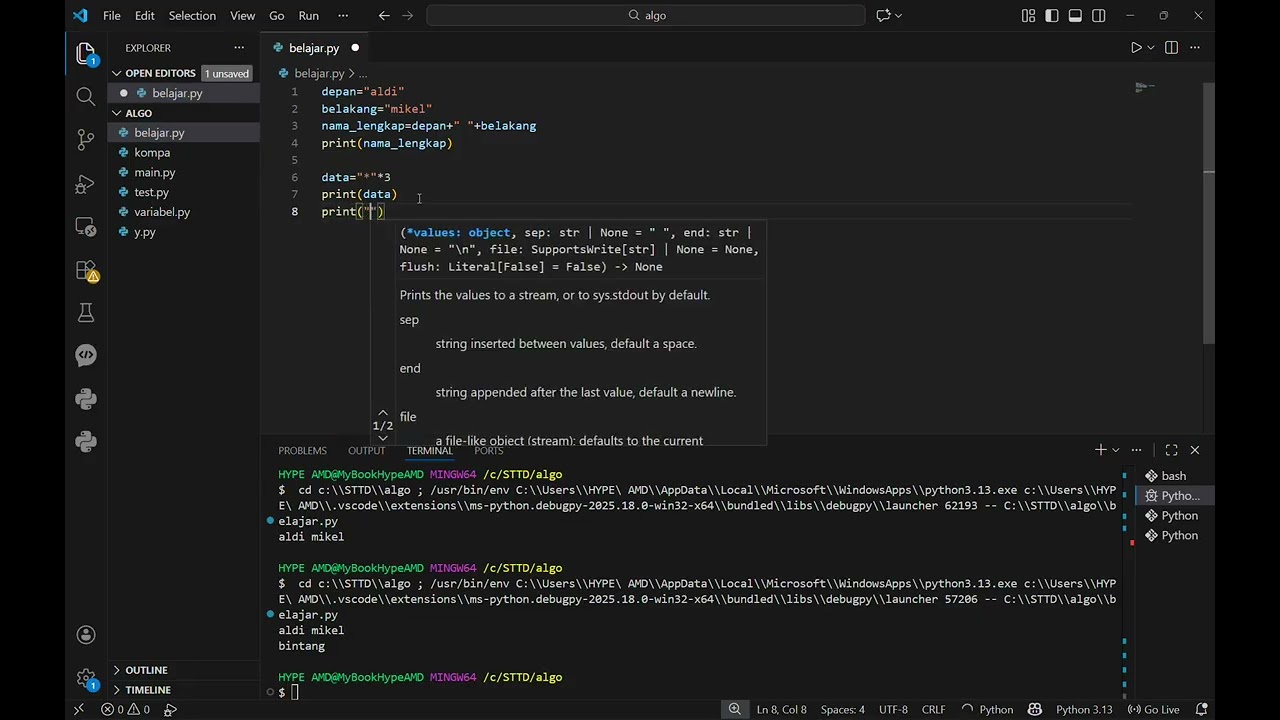Viewport: 1280px width, 720px height.
Task: Open the View menu
Action: [243, 15]
